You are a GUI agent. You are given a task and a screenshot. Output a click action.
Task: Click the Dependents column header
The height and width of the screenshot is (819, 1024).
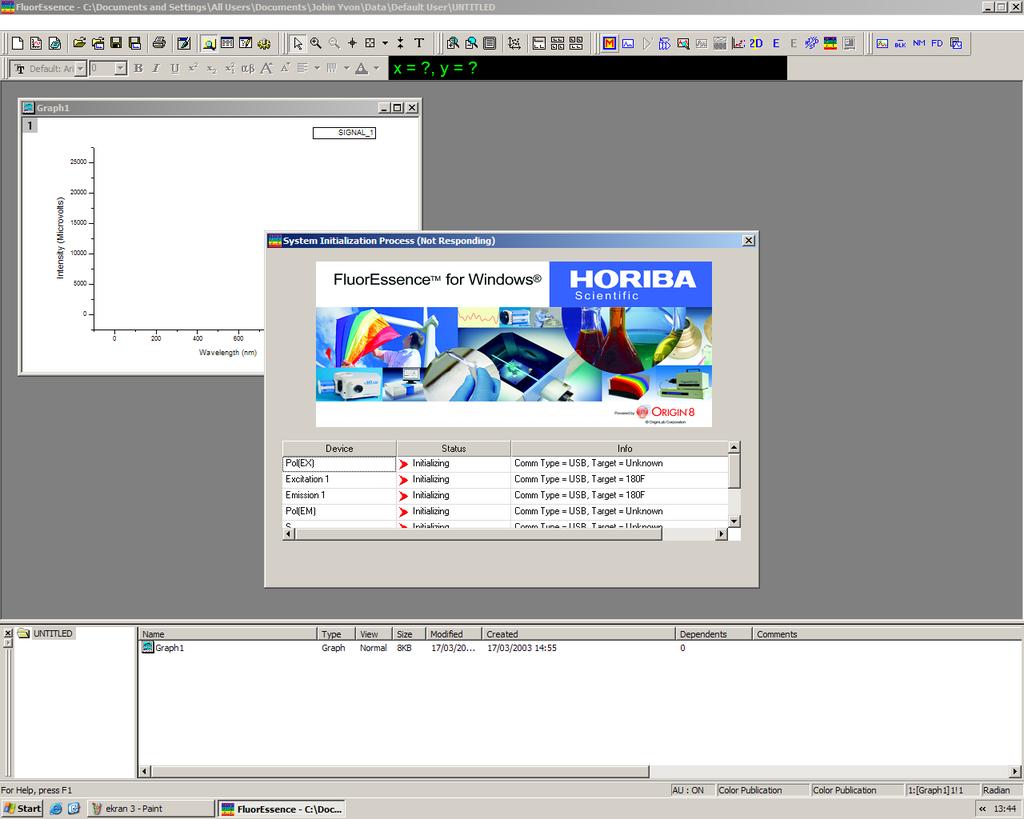point(714,634)
